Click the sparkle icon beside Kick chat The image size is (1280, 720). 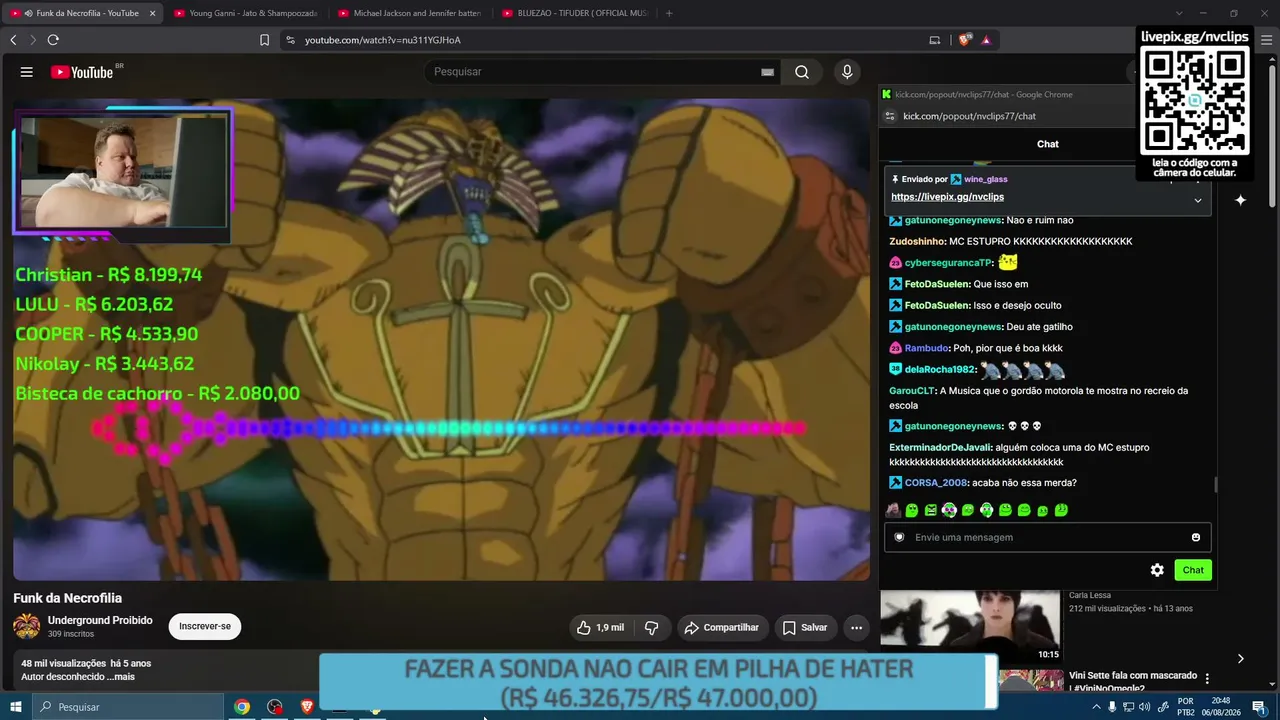pyautogui.click(x=1240, y=200)
